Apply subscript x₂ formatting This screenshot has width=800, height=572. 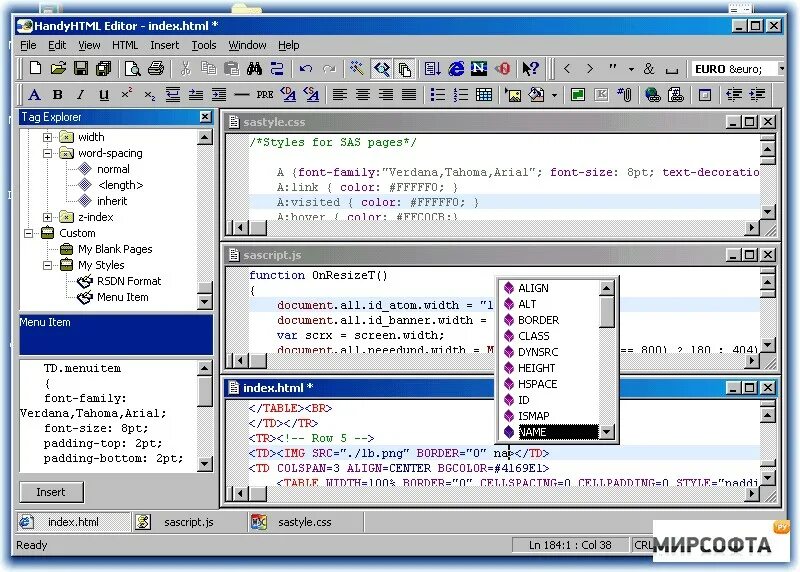tap(149, 94)
